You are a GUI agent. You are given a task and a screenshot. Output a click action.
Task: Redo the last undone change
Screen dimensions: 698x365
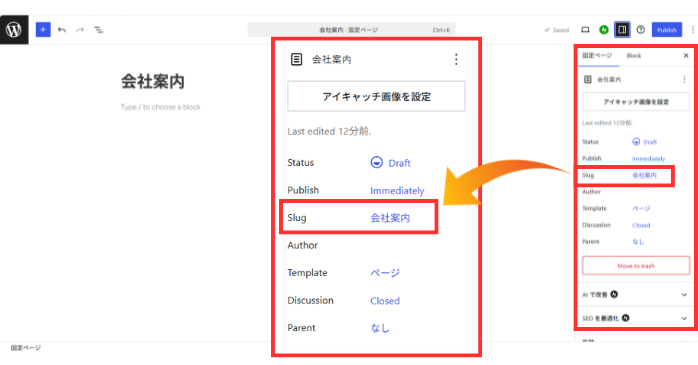80,30
